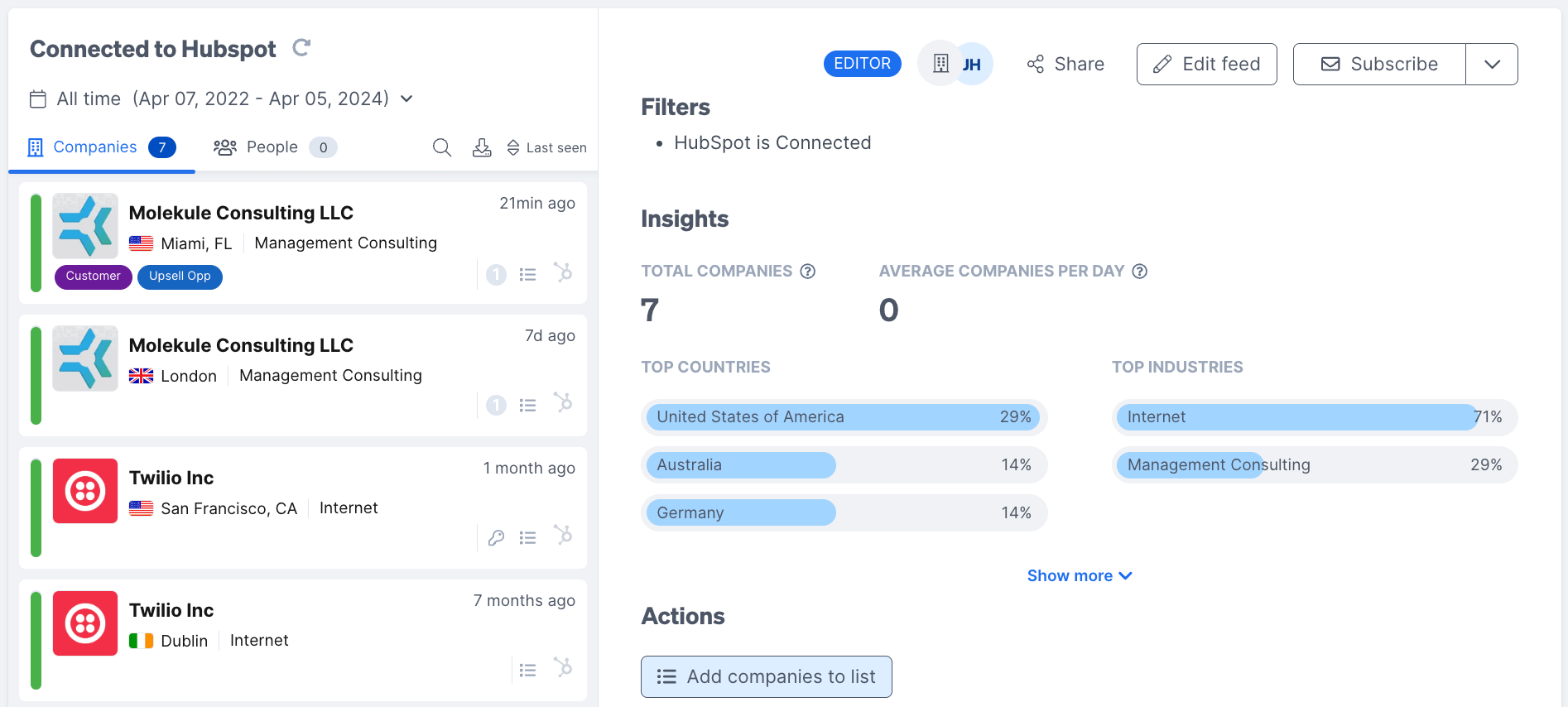This screenshot has width=1568, height=707.
Task: Click the Molekule Consulting logo thumbnail for London
Action: 85,358
